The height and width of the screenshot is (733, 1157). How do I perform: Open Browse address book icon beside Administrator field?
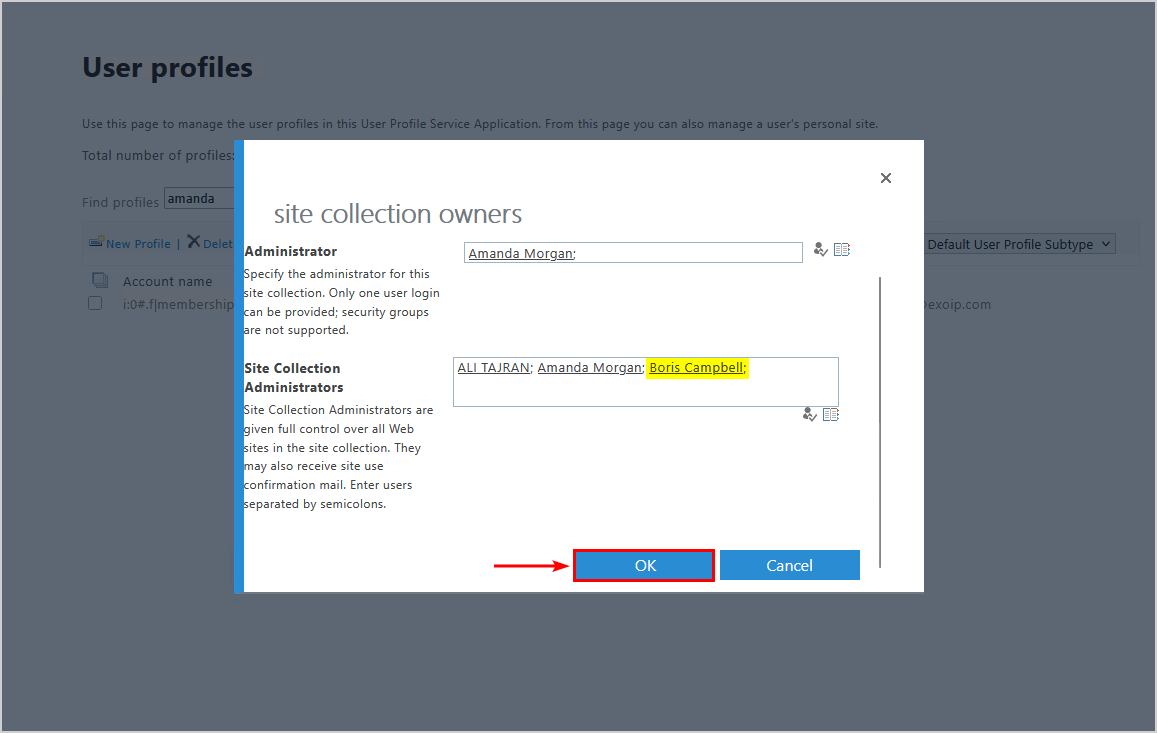pos(842,250)
